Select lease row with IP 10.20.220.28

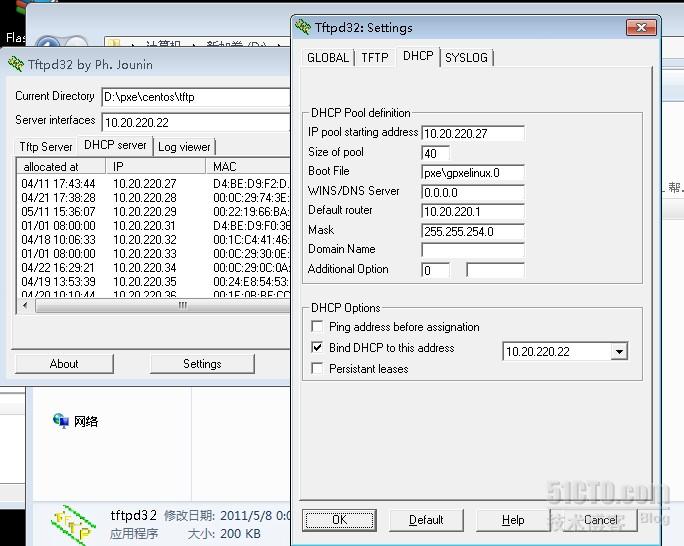coord(154,198)
